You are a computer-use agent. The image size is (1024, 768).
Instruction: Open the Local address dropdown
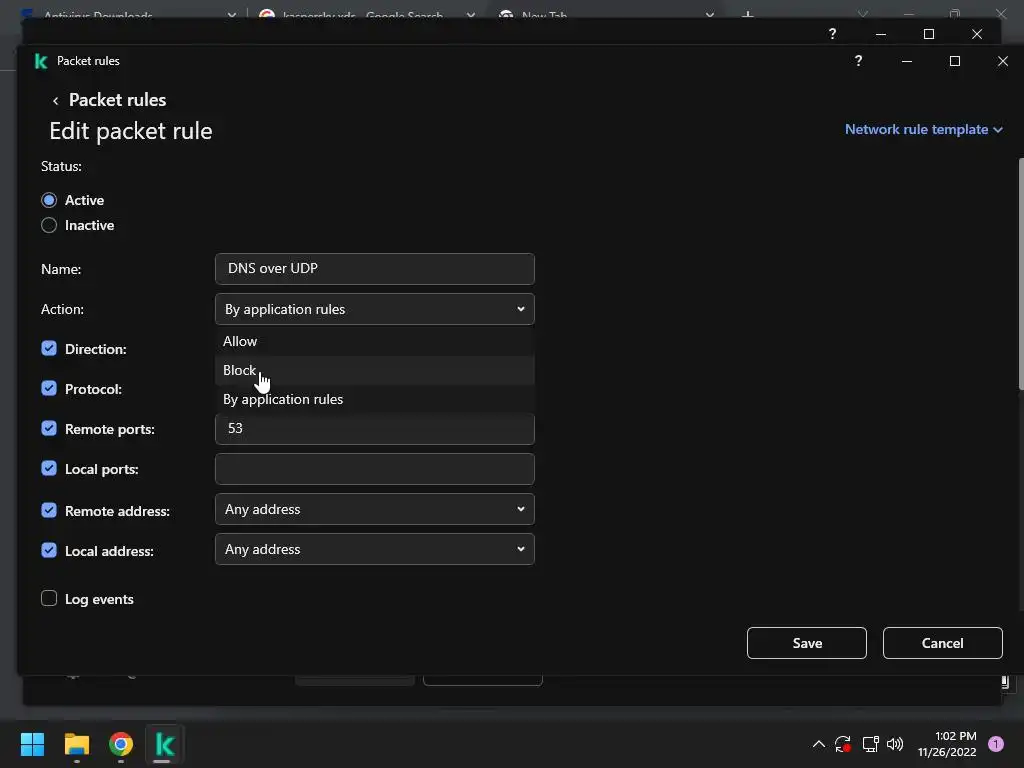coord(375,549)
